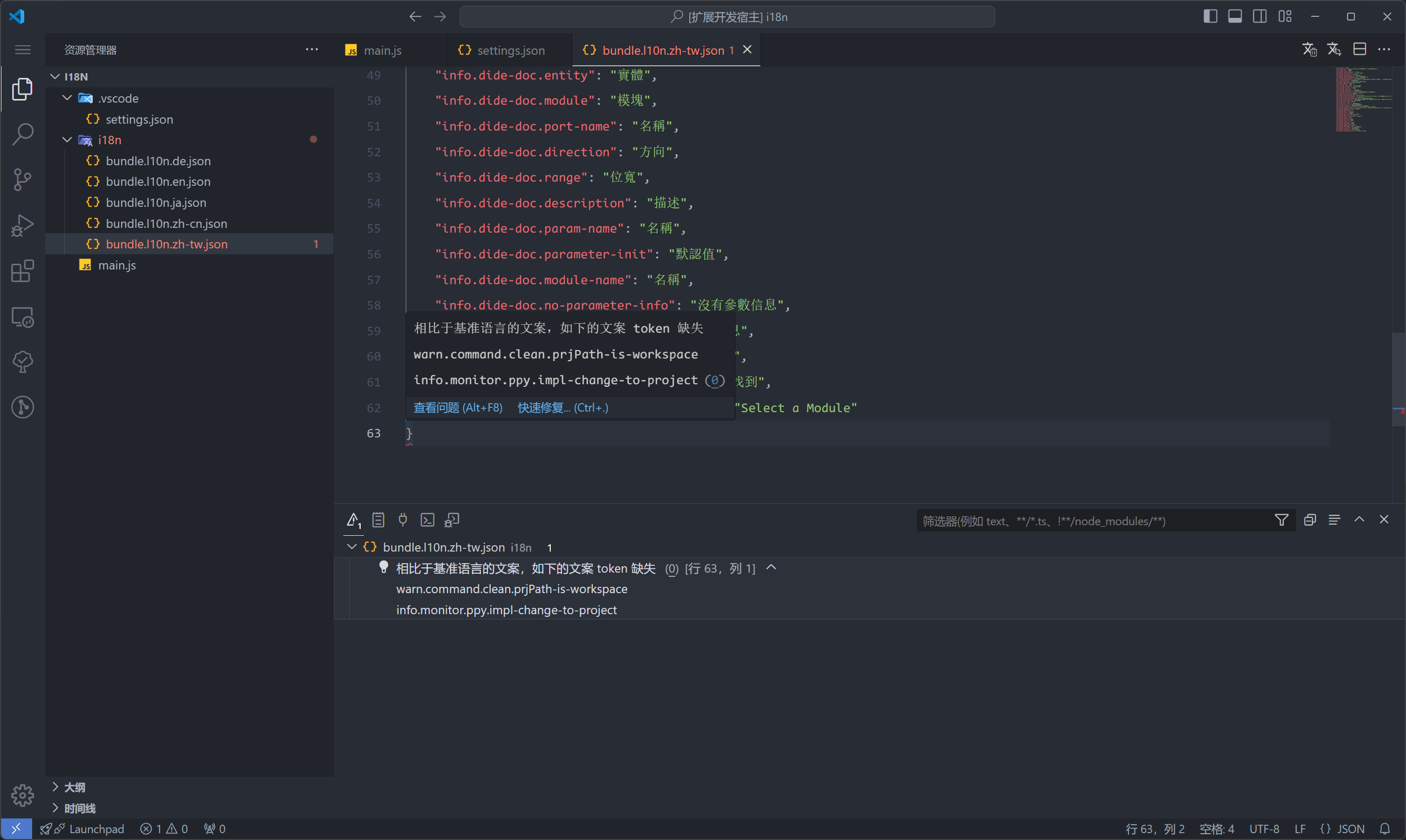Screen dimensions: 1406x840
Task: Focus the Problems filter input field
Action: tap(1093, 521)
